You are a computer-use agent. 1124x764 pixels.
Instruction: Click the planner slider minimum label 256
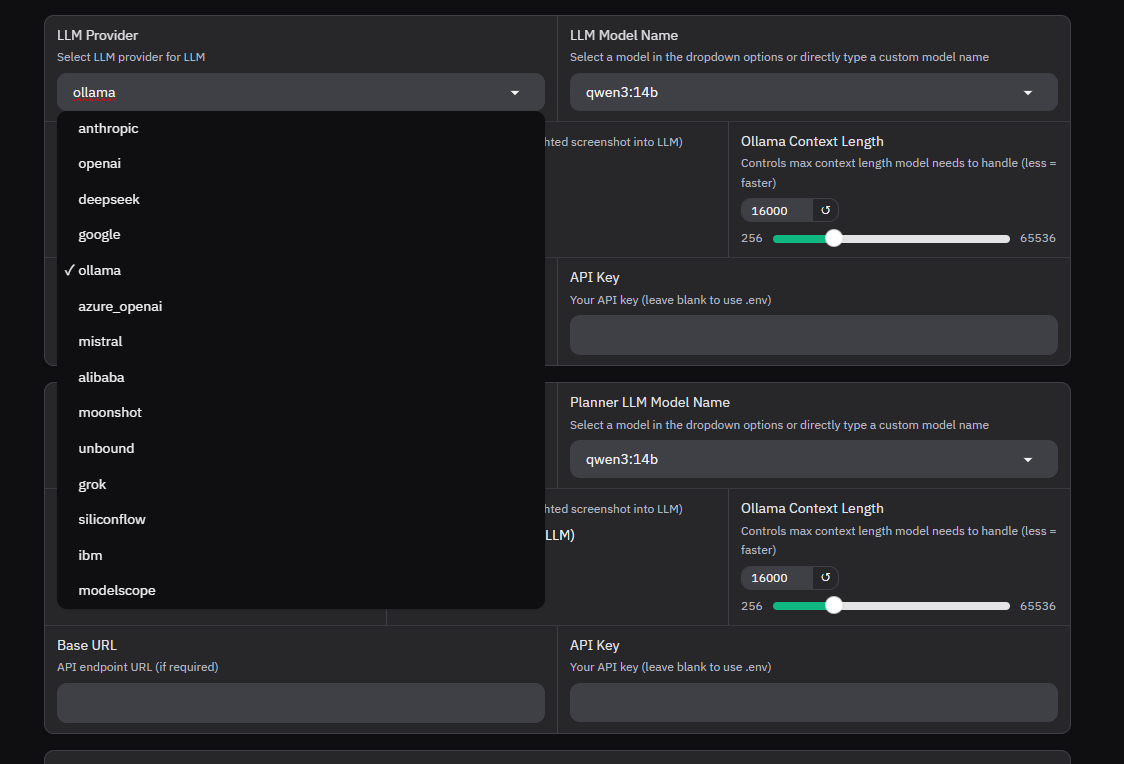[751, 606]
